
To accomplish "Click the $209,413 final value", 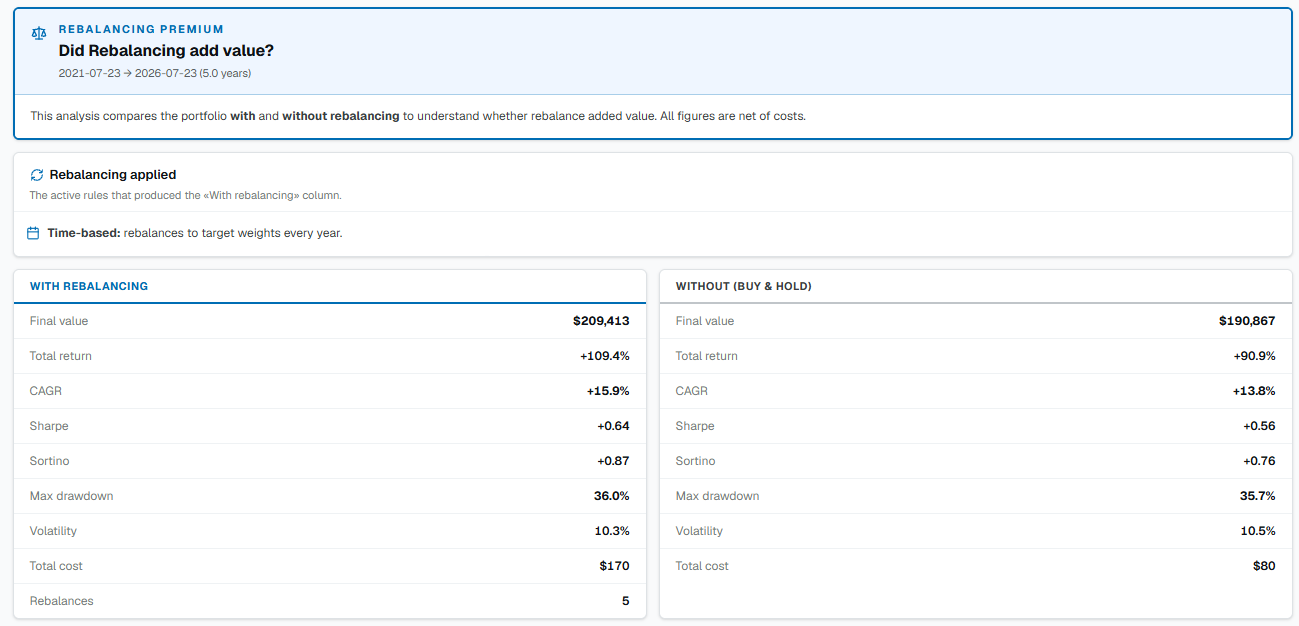I will click(601, 321).
